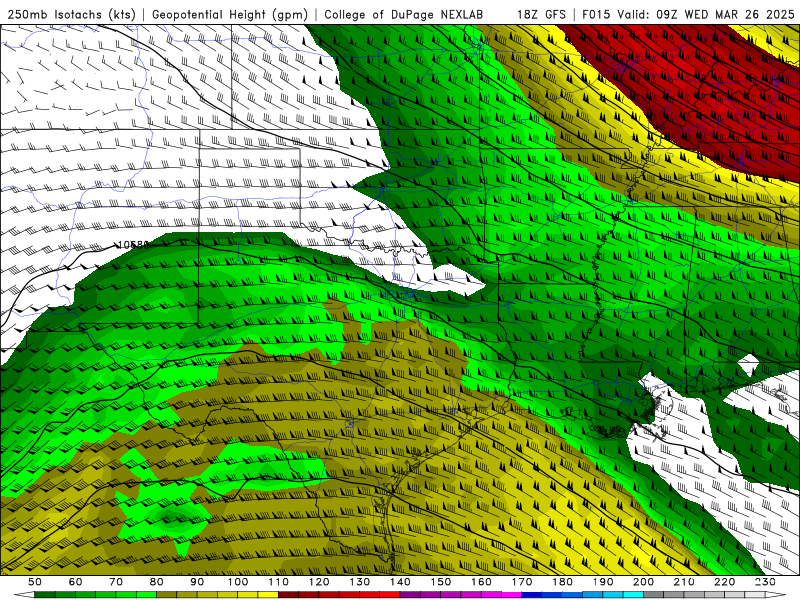Click the 110 value on the color scale
The image size is (800, 600).
pos(278,582)
